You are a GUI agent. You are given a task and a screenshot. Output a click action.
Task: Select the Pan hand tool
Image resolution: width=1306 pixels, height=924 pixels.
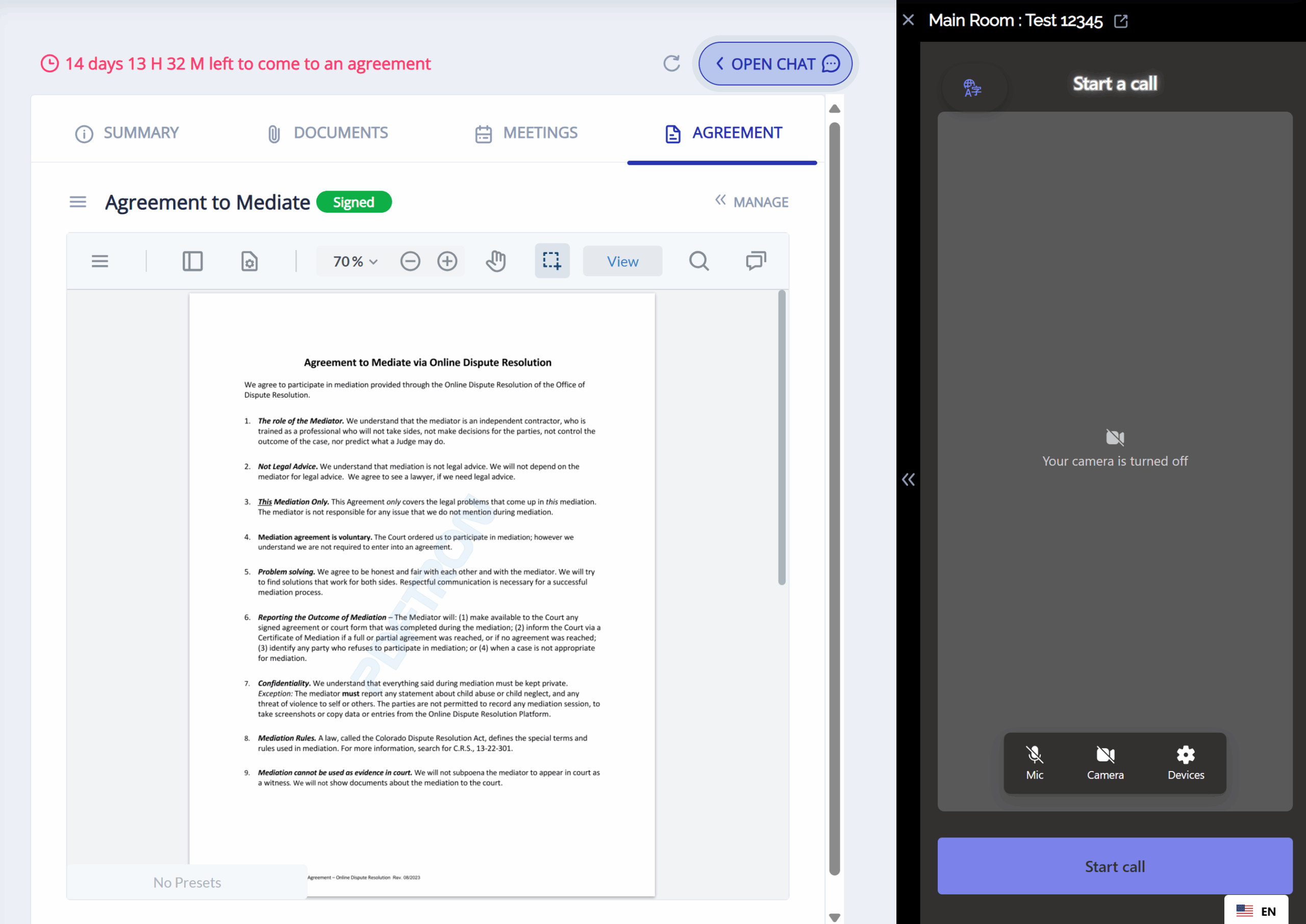point(496,261)
